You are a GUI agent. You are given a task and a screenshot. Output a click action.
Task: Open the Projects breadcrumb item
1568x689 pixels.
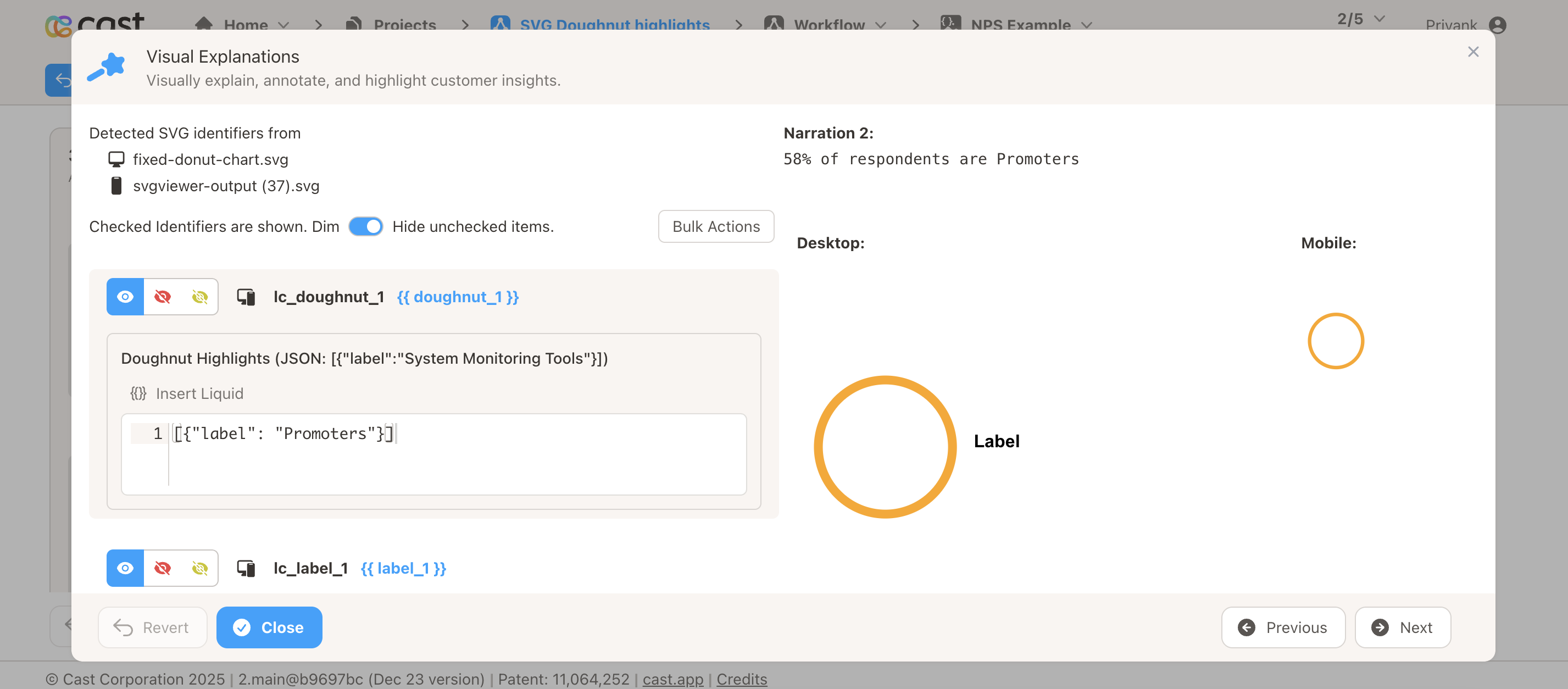point(404,25)
